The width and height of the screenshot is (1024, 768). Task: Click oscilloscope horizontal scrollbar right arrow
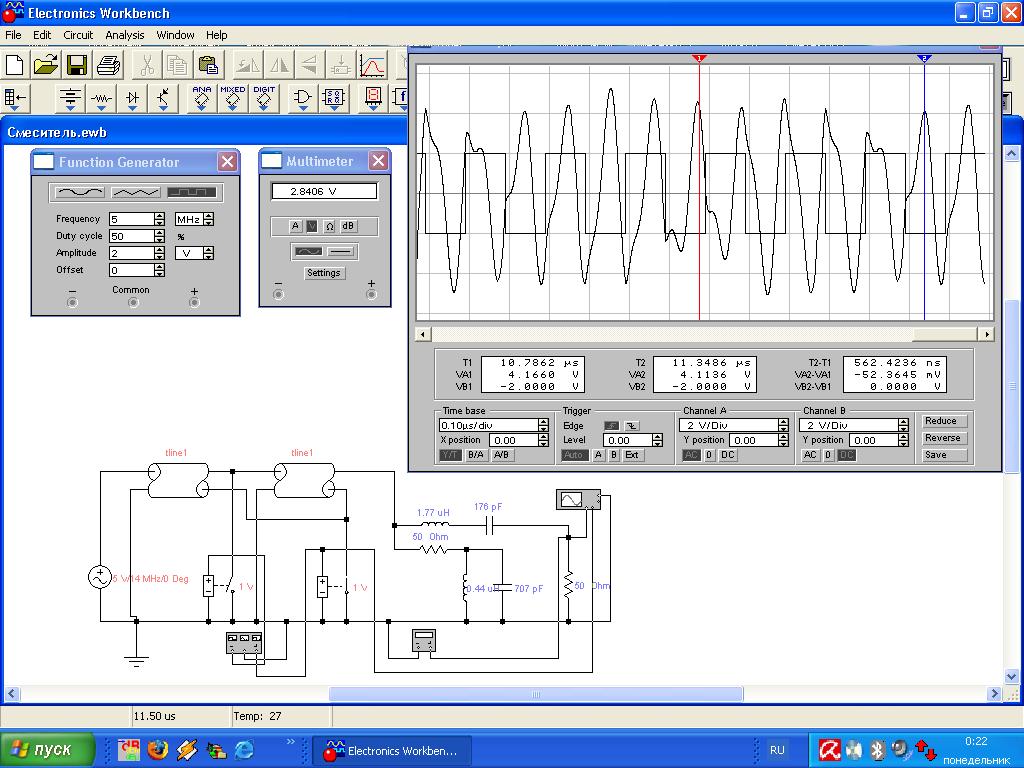[987, 334]
